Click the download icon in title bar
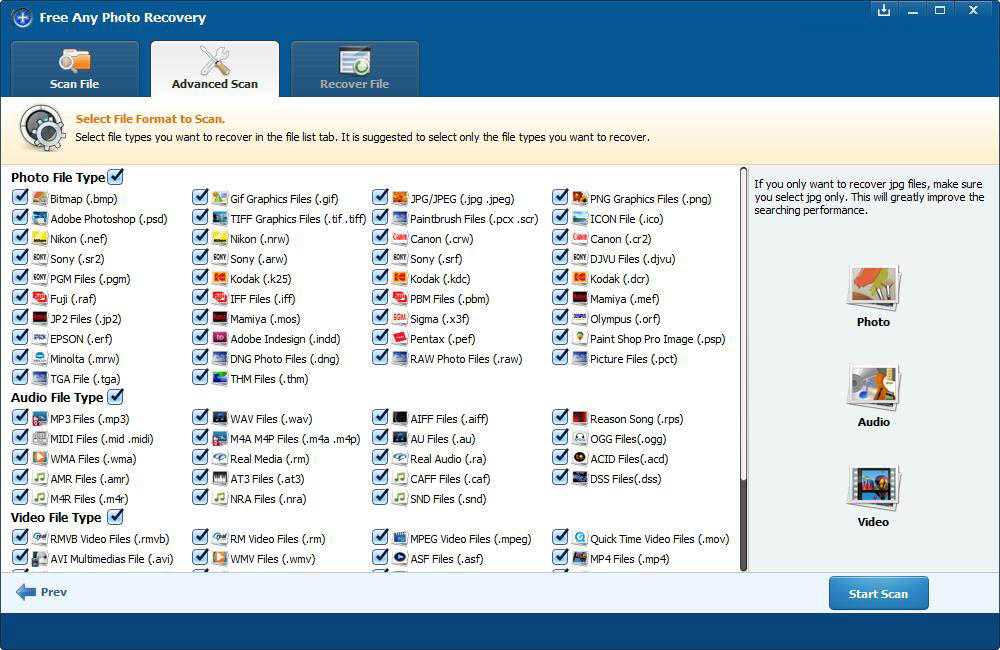Screen dimensions: 1000x650 click(x=883, y=10)
